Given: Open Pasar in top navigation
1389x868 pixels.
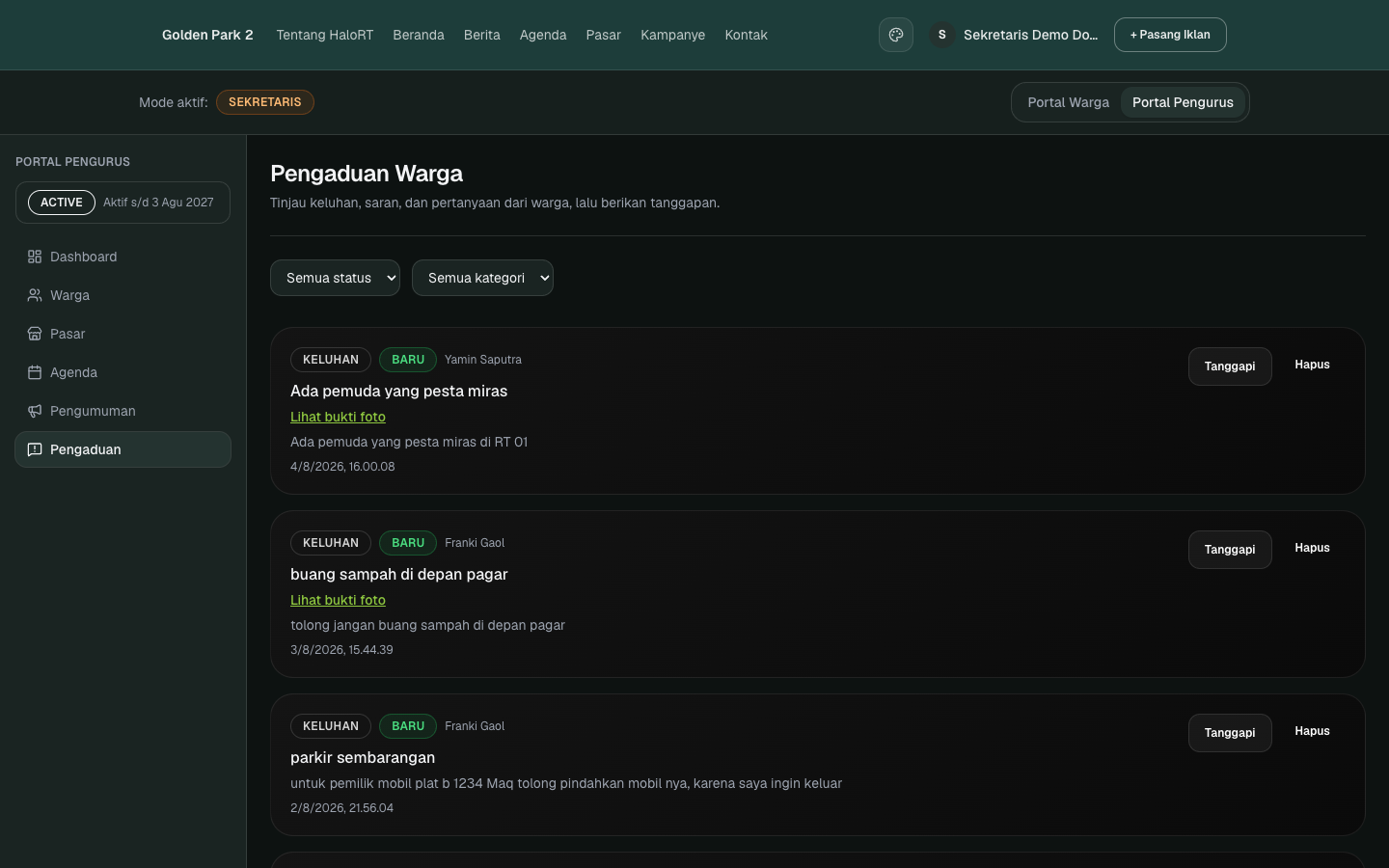Looking at the screenshot, I should (604, 35).
